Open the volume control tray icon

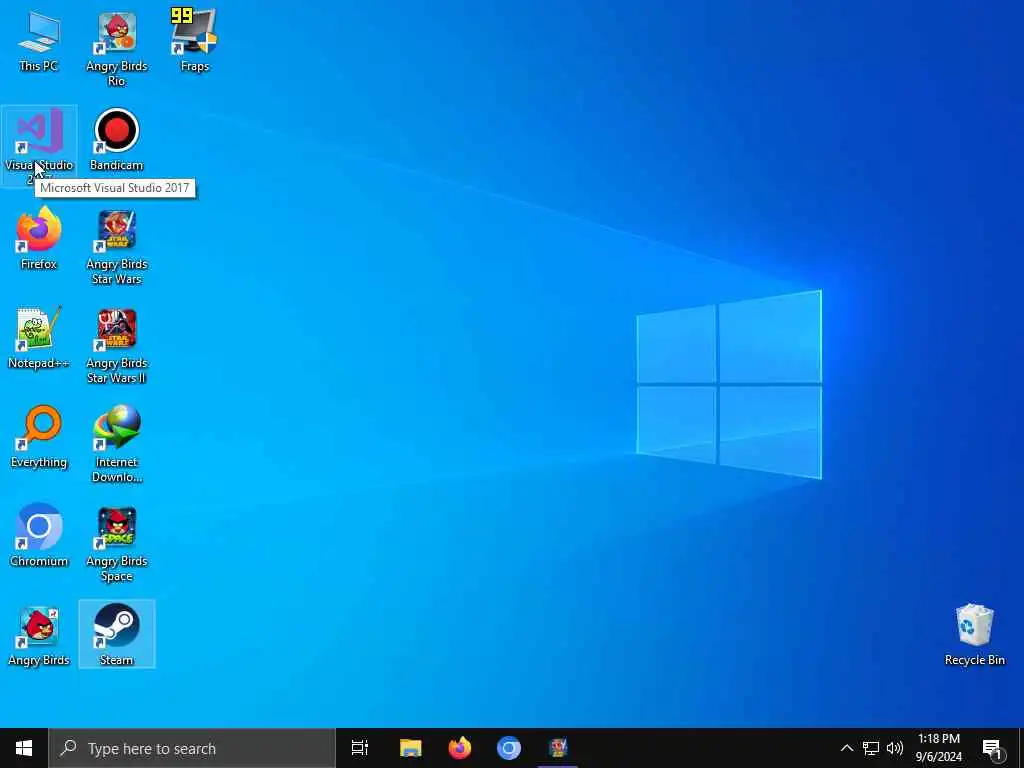(x=895, y=748)
